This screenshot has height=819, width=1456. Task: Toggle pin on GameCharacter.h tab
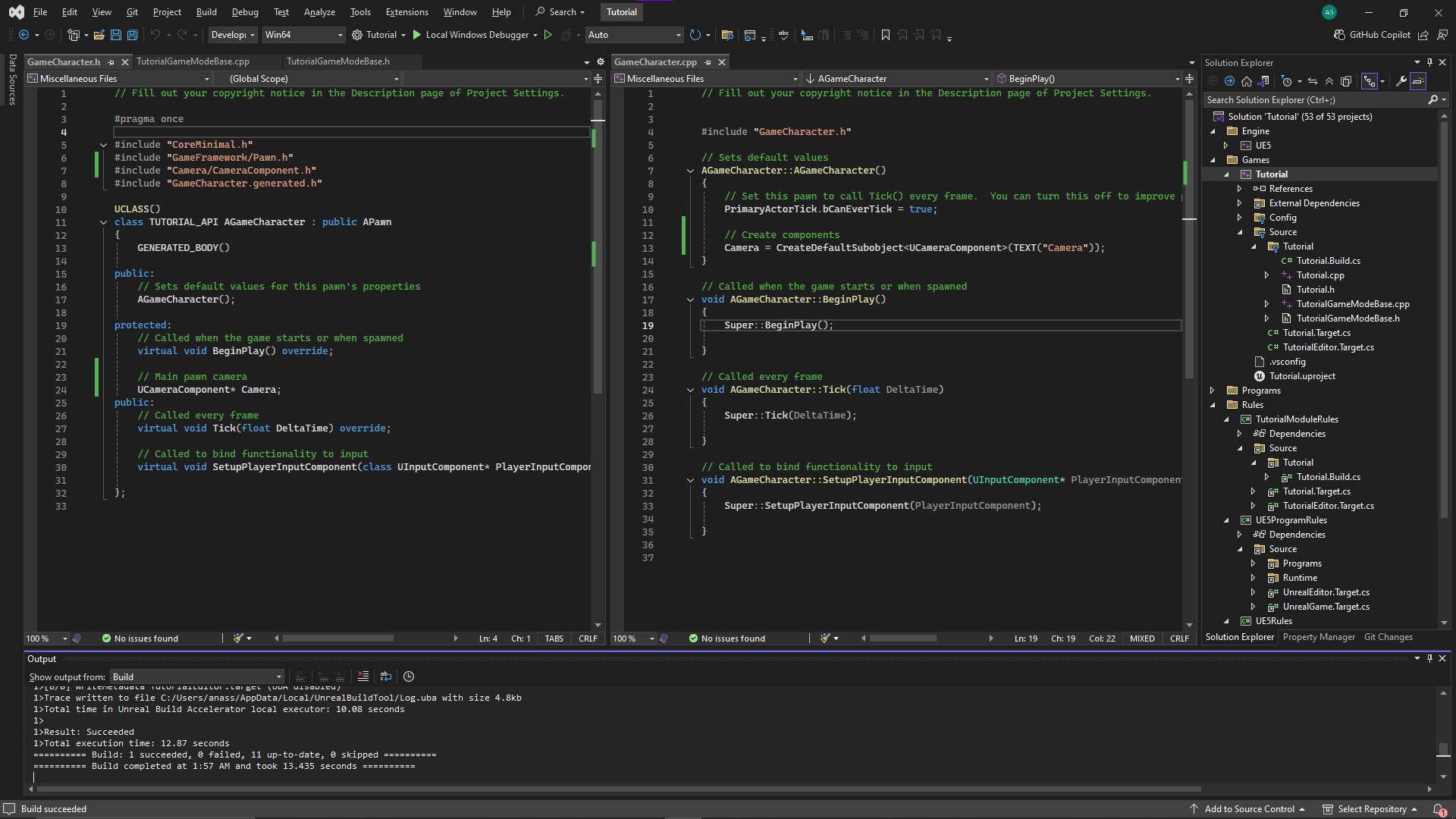pos(111,62)
